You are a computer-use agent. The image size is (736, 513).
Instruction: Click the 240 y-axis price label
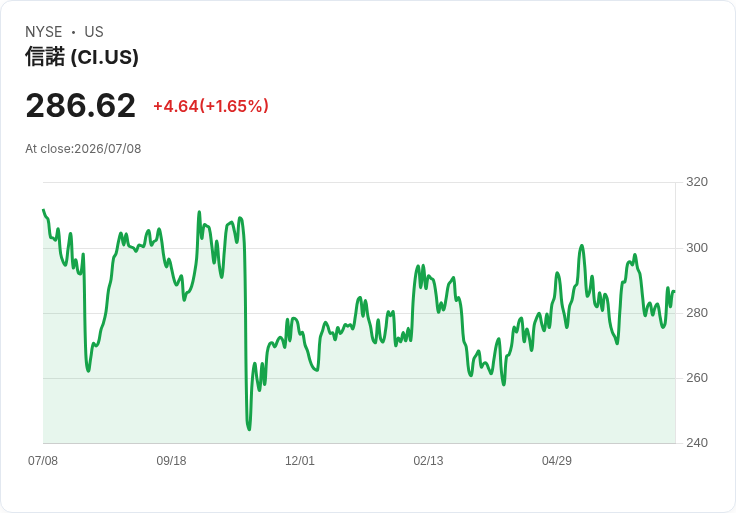point(697,443)
